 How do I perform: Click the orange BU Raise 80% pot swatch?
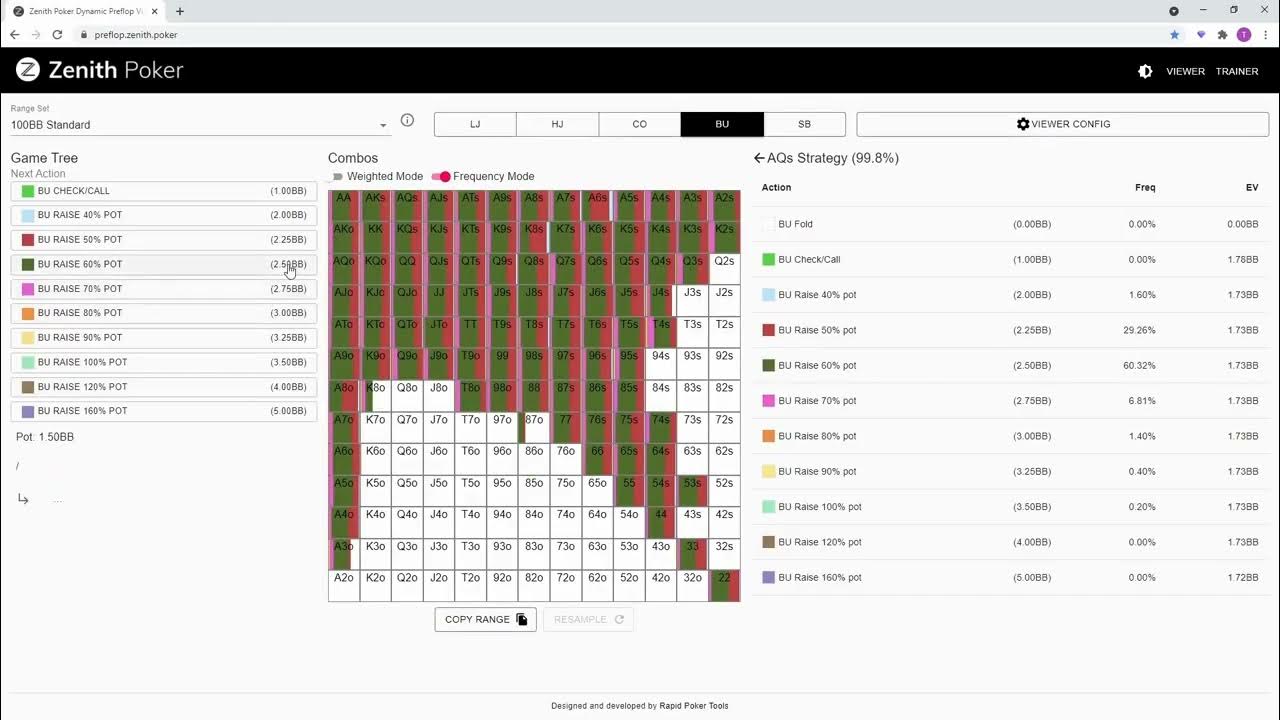click(x=768, y=436)
